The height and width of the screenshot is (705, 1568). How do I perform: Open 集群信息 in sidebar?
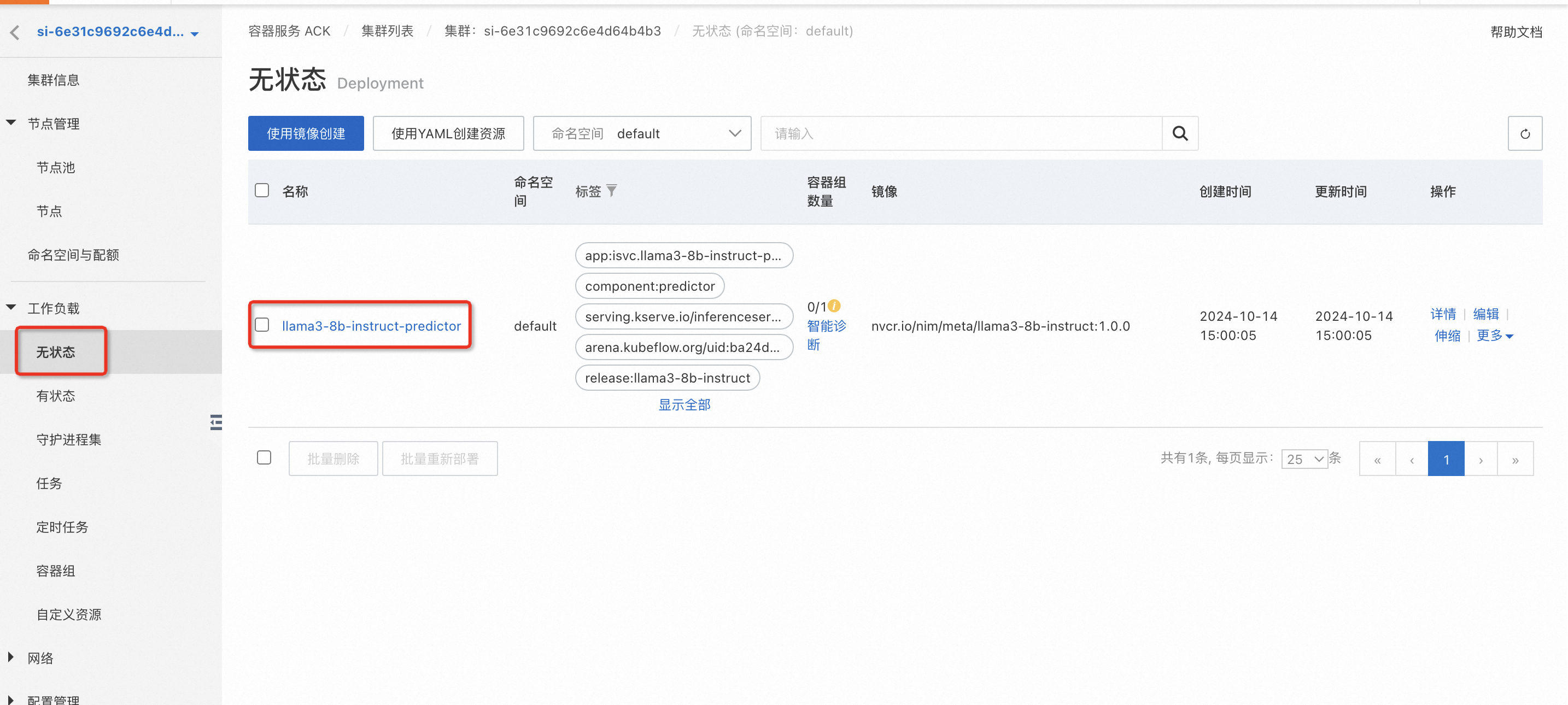pos(54,80)
